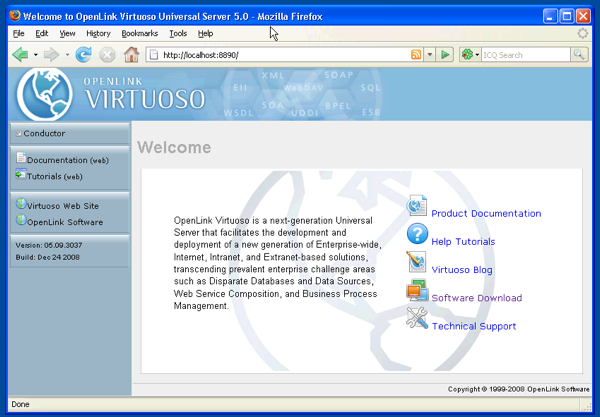This screenshot has width=600, height=417.
Task: Click the Help Tutorials question mark icon
Action: 417,235
